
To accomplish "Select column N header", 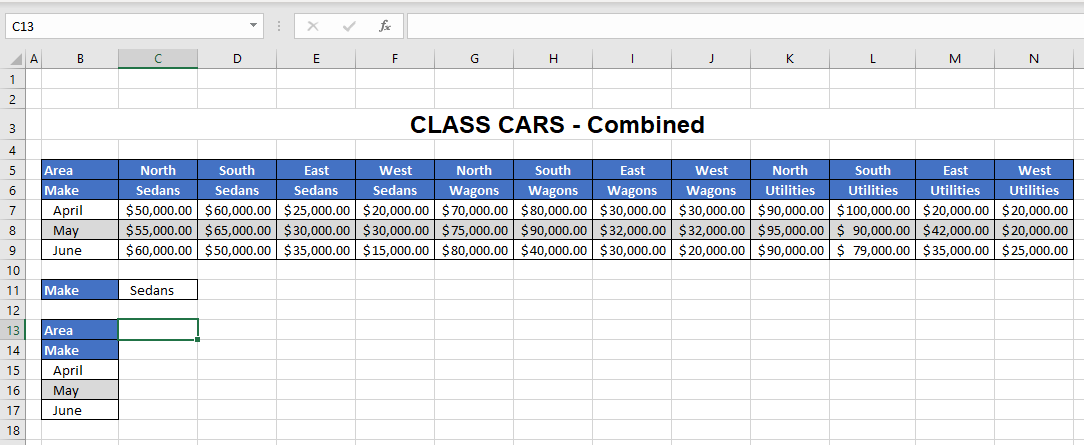I will pos(1033,59).
